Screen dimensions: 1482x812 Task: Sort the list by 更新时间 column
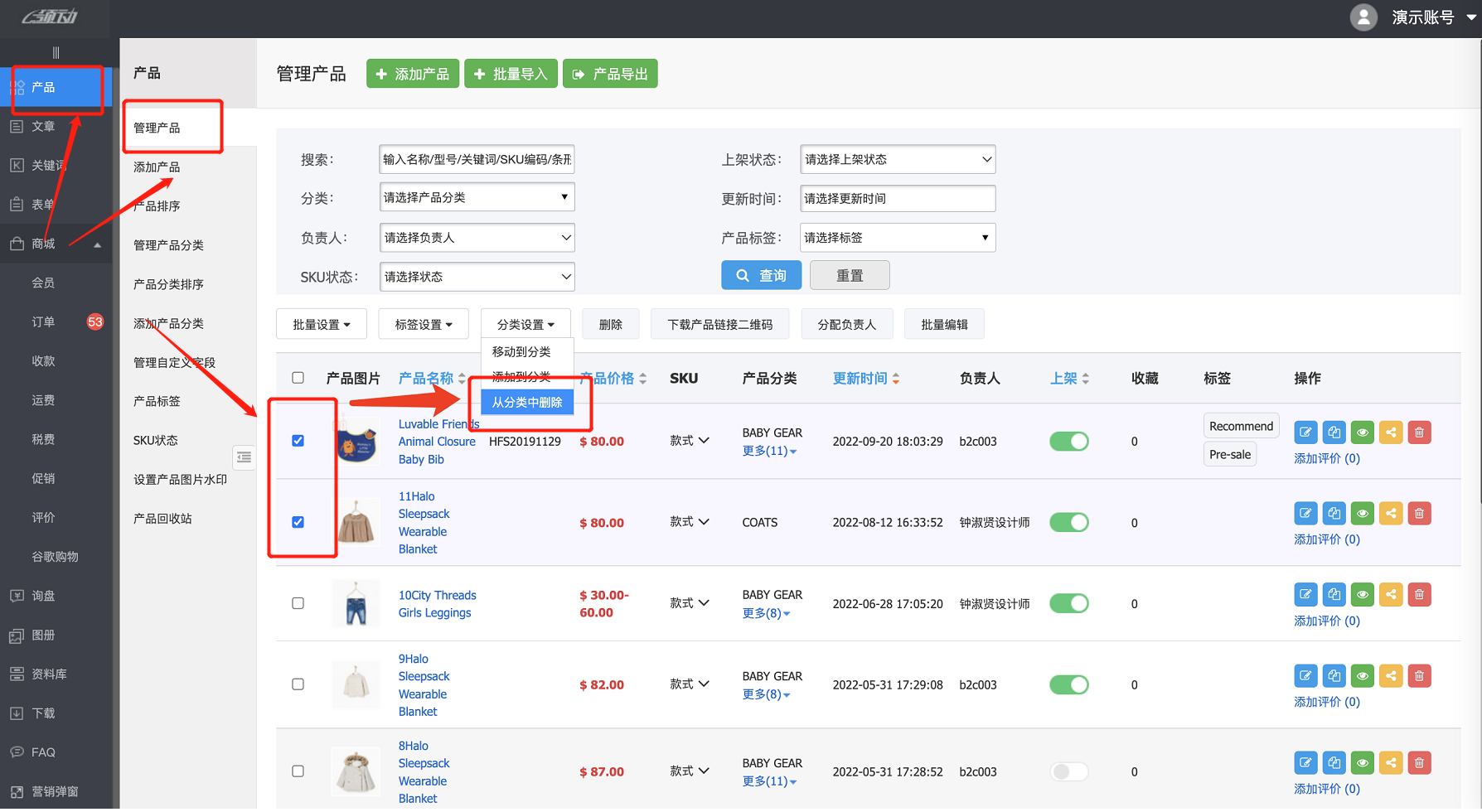865,379
